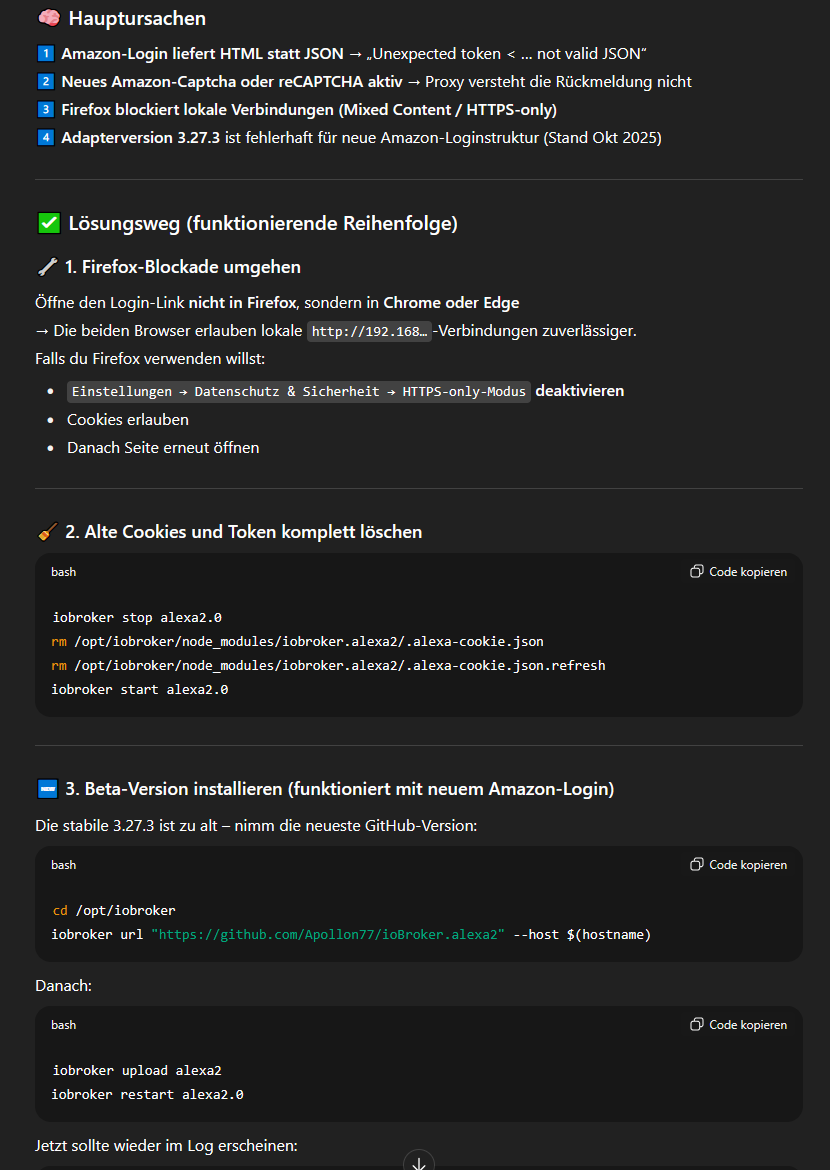Viewport: 830px width, 1170px height.
Task: Click copy icon in the upload alexa2 code block
Action: click(x=697, y=1025)
